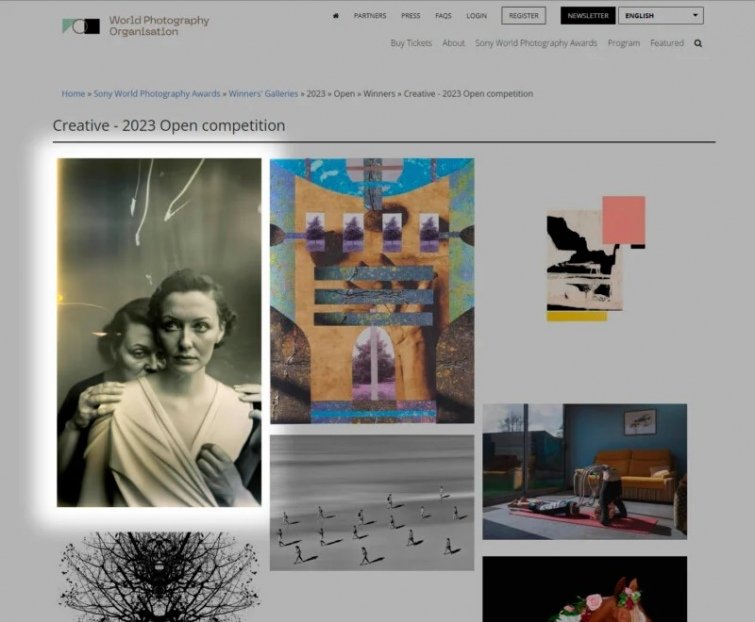The image size is (755, 622).
Task: Click the Login link
Action: [x=476, y=16]
